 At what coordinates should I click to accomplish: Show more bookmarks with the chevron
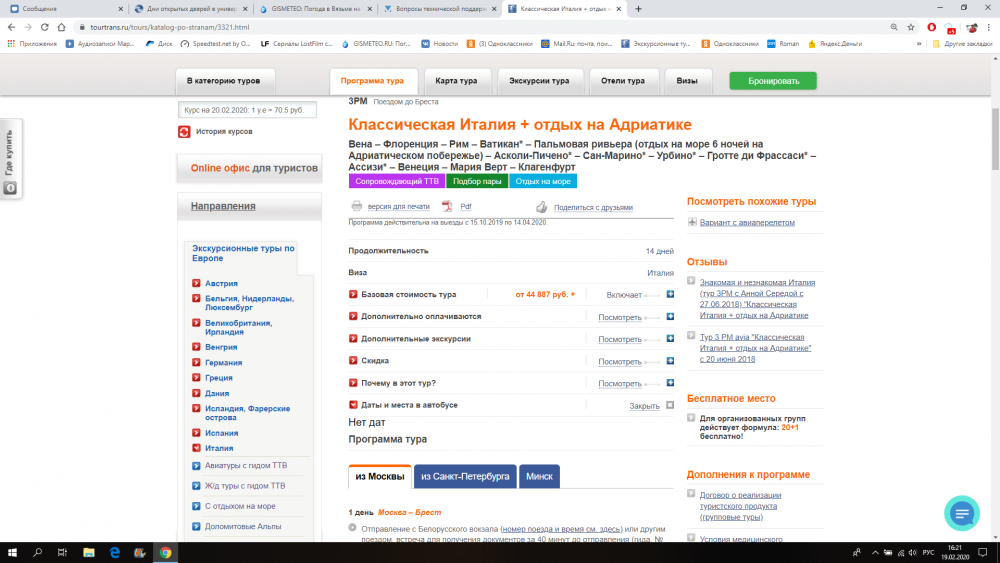coord(919,44)
